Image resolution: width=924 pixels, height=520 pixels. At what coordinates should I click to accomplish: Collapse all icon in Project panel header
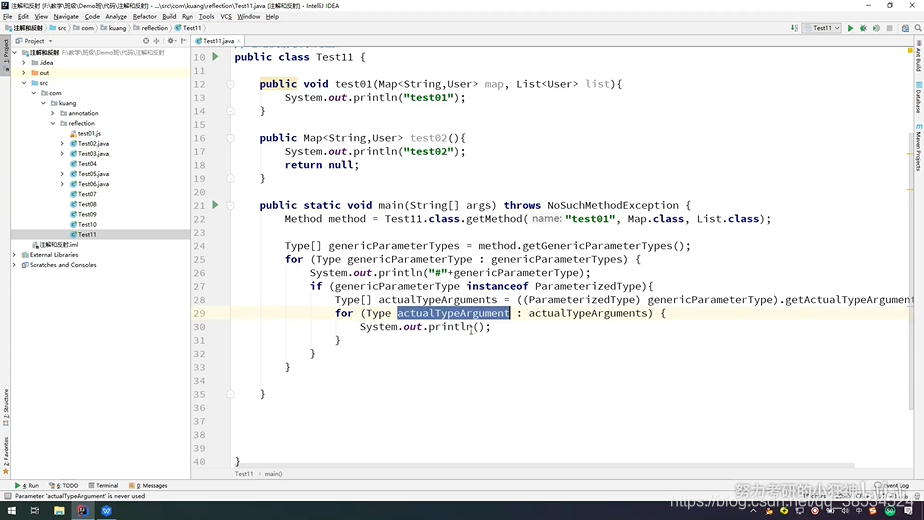156,41
